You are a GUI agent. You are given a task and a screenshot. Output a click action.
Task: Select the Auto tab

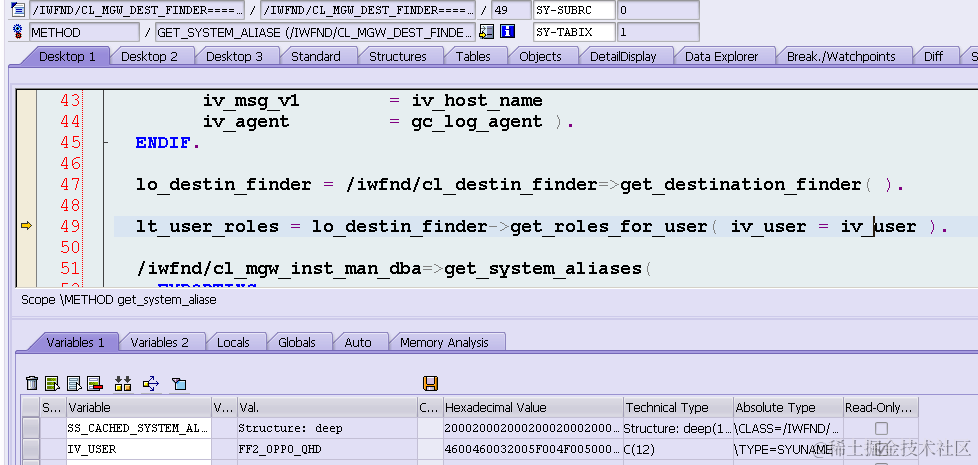point(357,342)
